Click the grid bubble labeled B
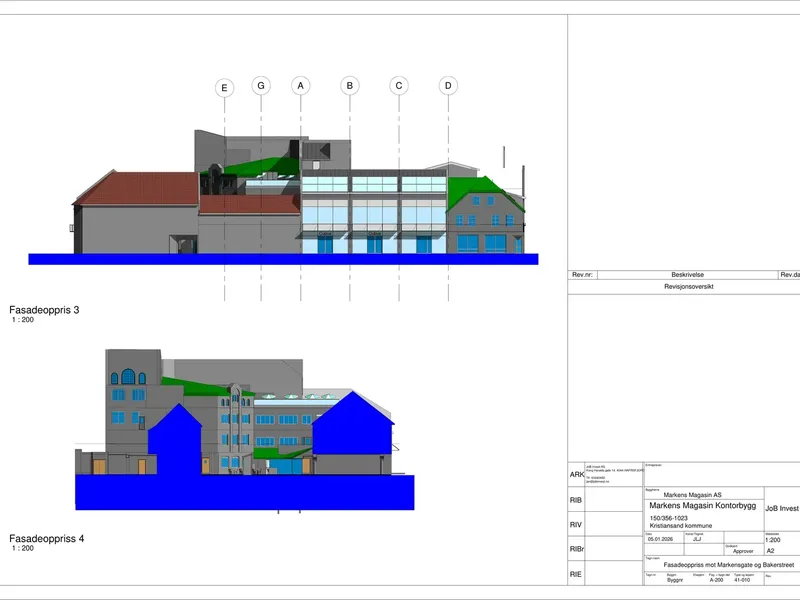Screen dimensions: 800x600 [x=350, y=86]
